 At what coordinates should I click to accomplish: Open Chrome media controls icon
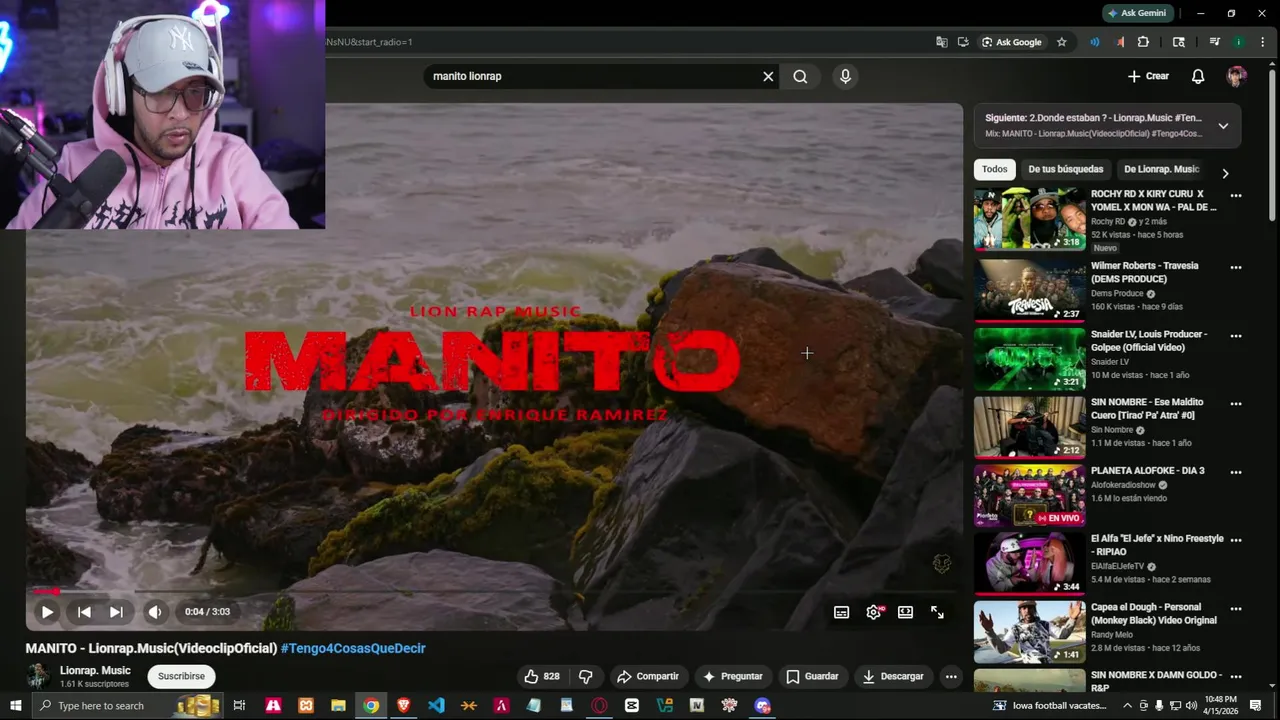(x=1215, y=42)
